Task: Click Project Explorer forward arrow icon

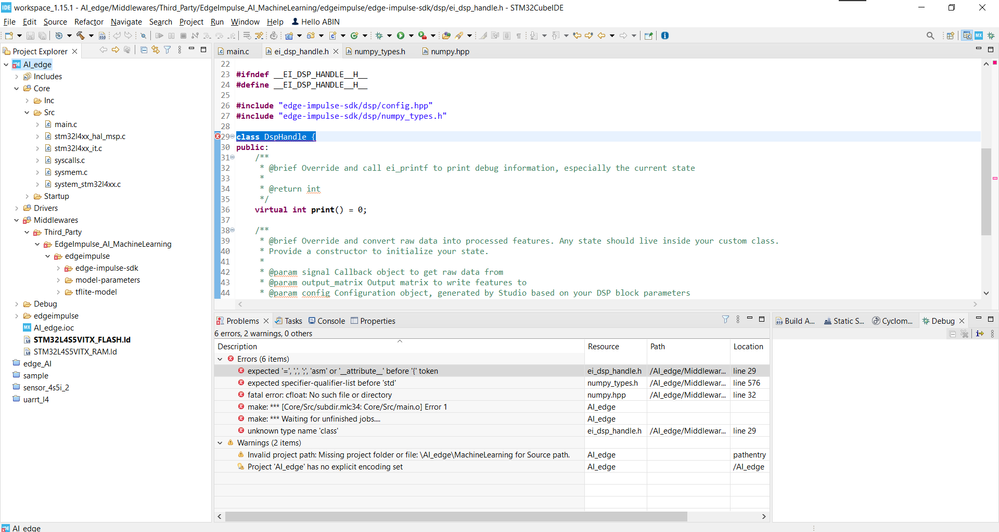Action: tap(115, 50)
